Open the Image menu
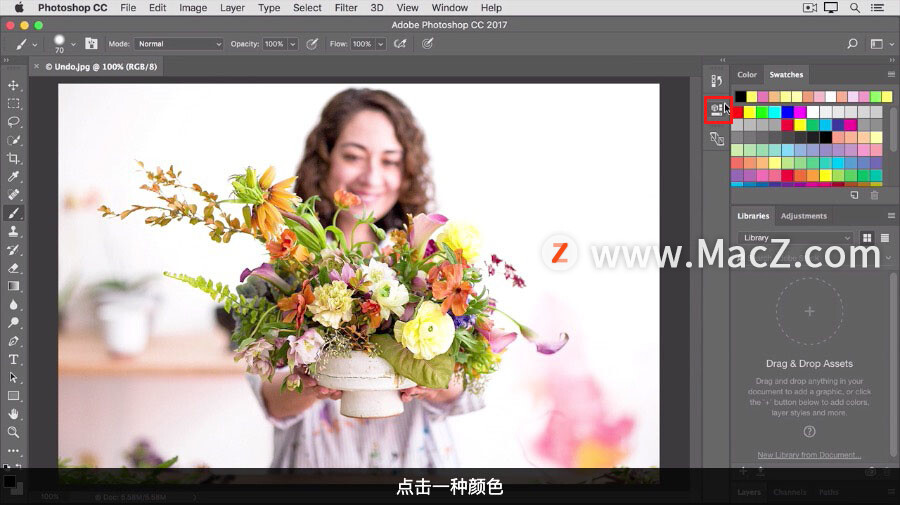 tap(193, 7)
